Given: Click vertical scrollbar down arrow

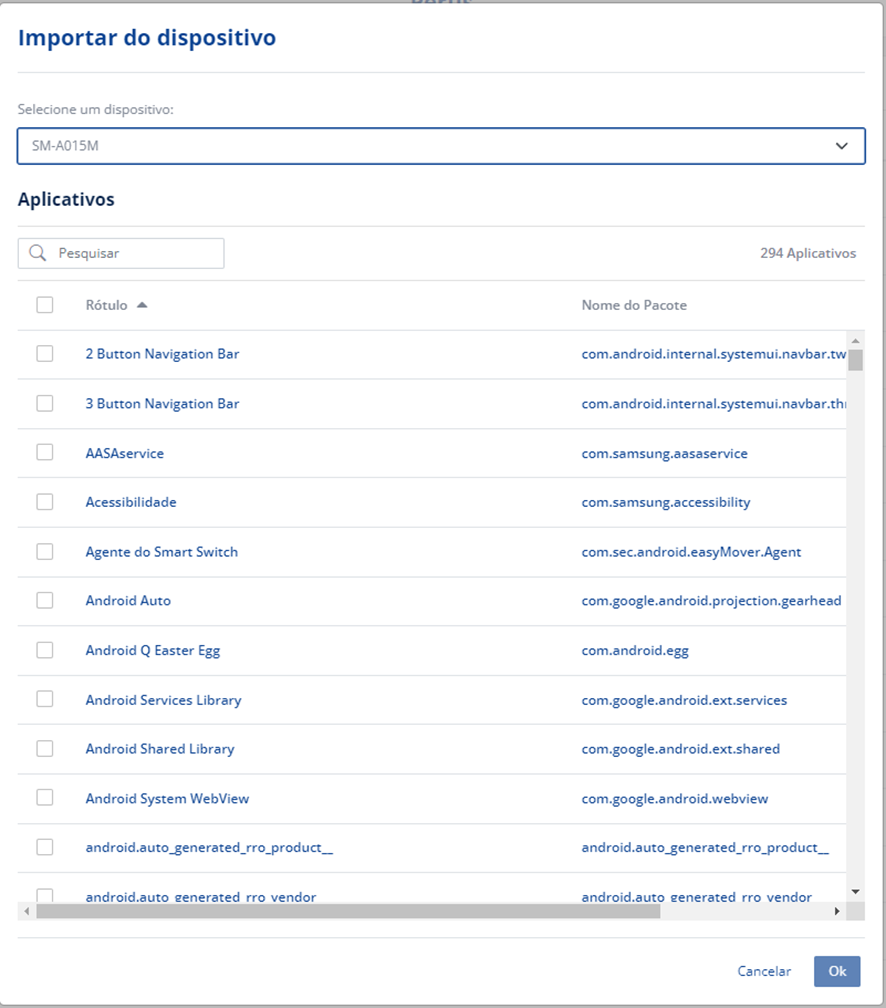Looking at the screenshot, I should click(x=855, y=891).
